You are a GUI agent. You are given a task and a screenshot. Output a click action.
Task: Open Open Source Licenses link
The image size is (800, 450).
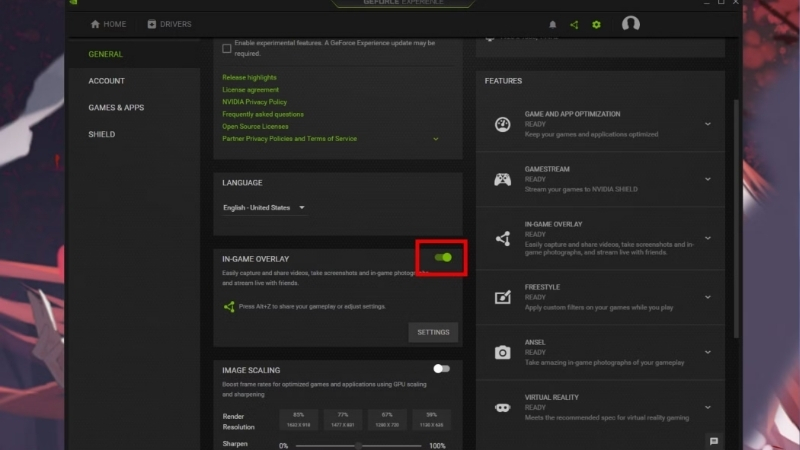pos(255,127)
